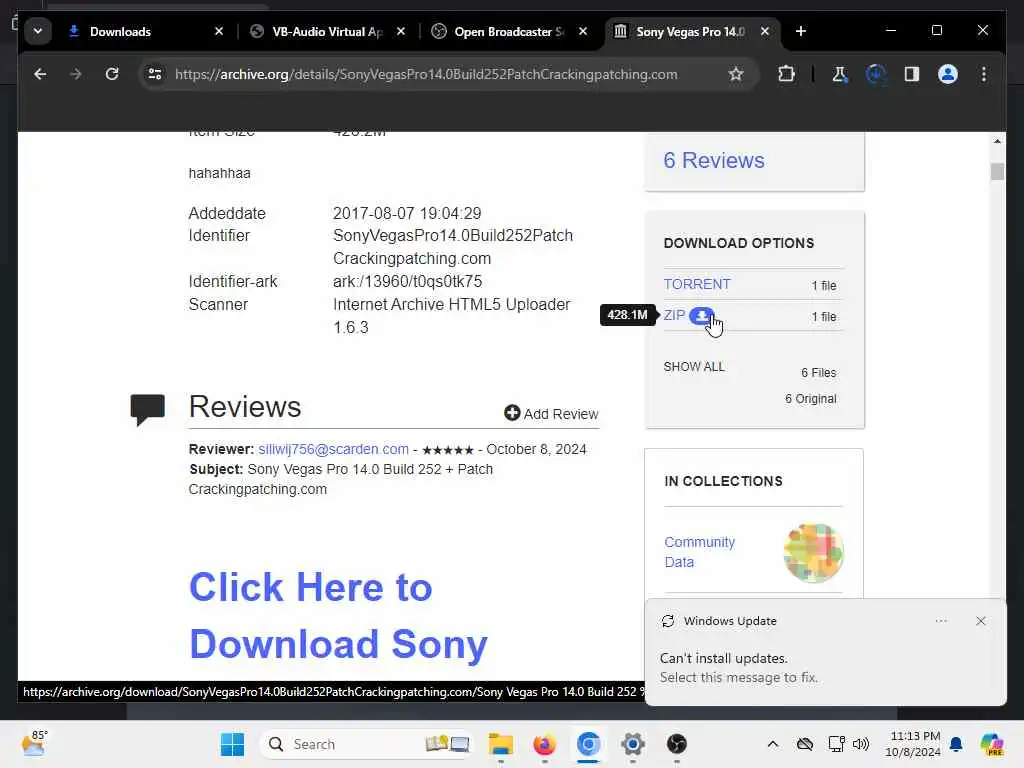The width and height of the screenshot is (1024, 768).
Task: Close the VB-Audio Virtual Apps tab
Action: (x=401, y=31)
